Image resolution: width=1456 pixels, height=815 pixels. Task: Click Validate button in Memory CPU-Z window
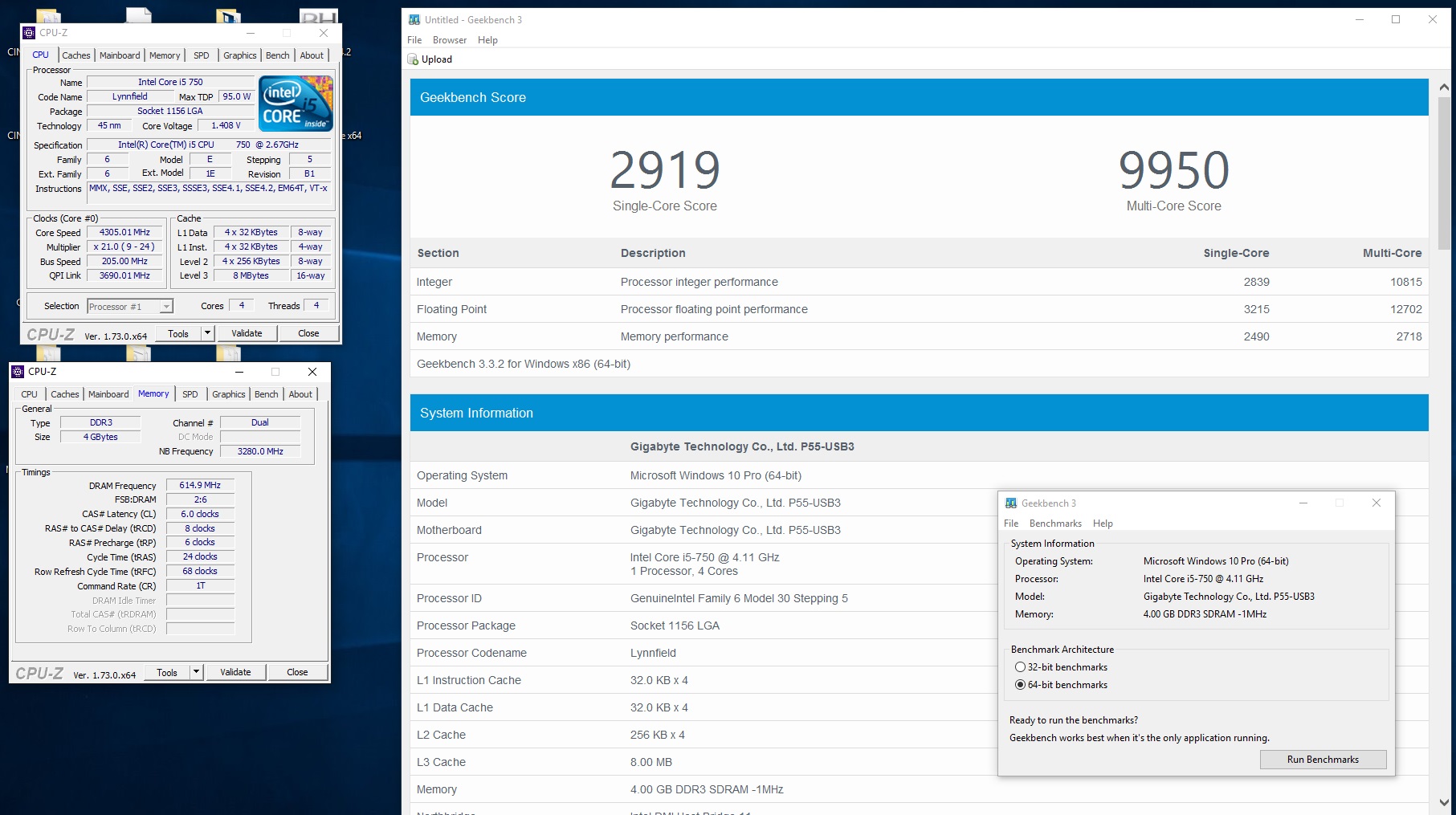tap(235, 672)
